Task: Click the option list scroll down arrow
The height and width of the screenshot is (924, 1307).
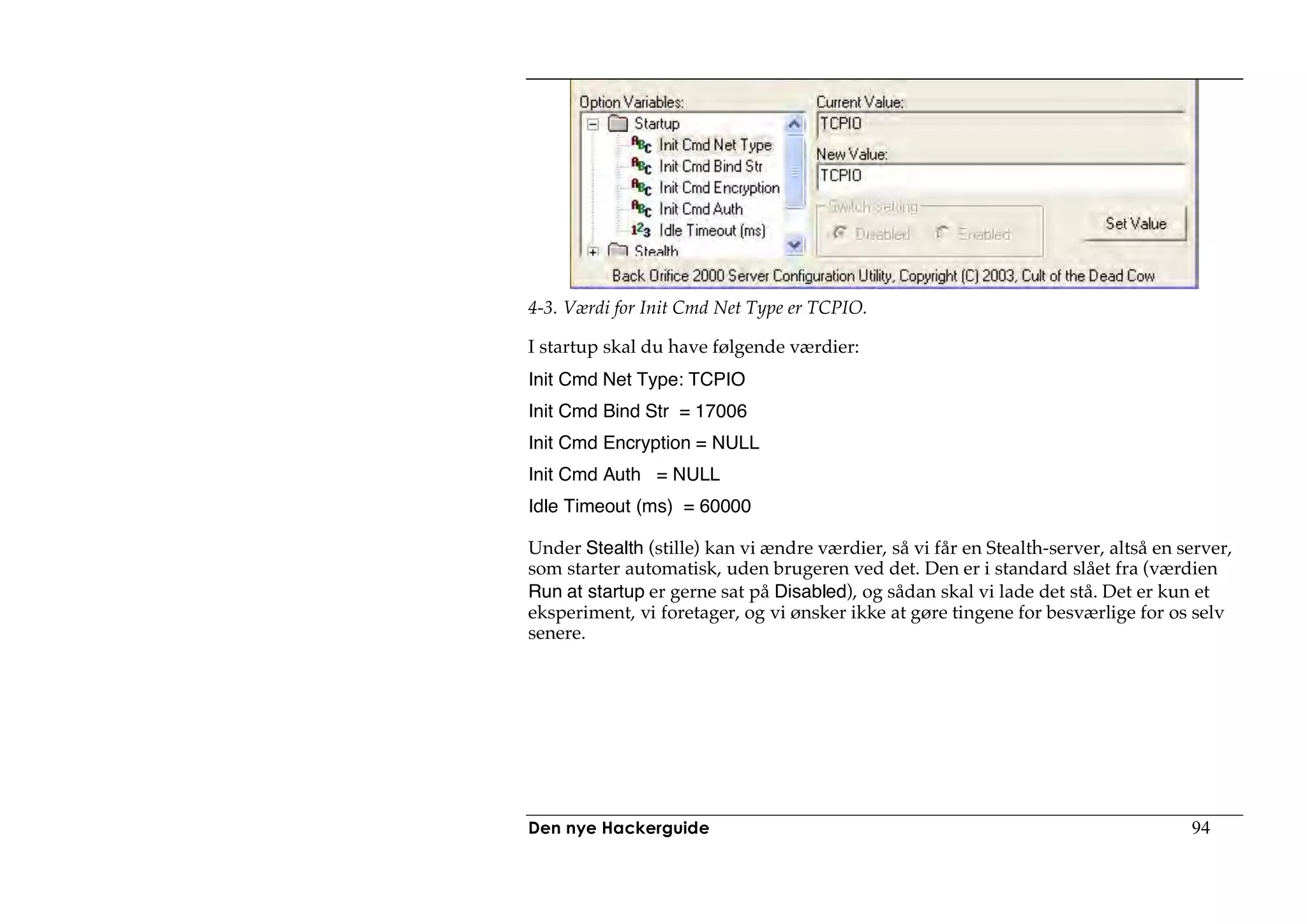Action: (795, 245)
